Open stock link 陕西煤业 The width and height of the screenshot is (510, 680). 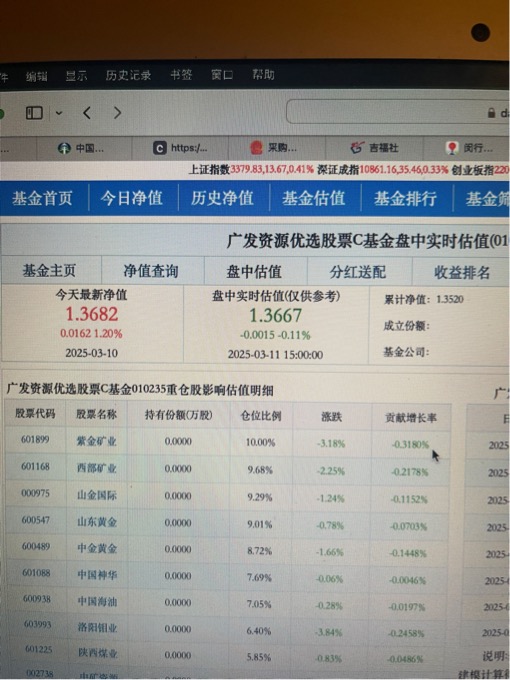pos(98,653)
